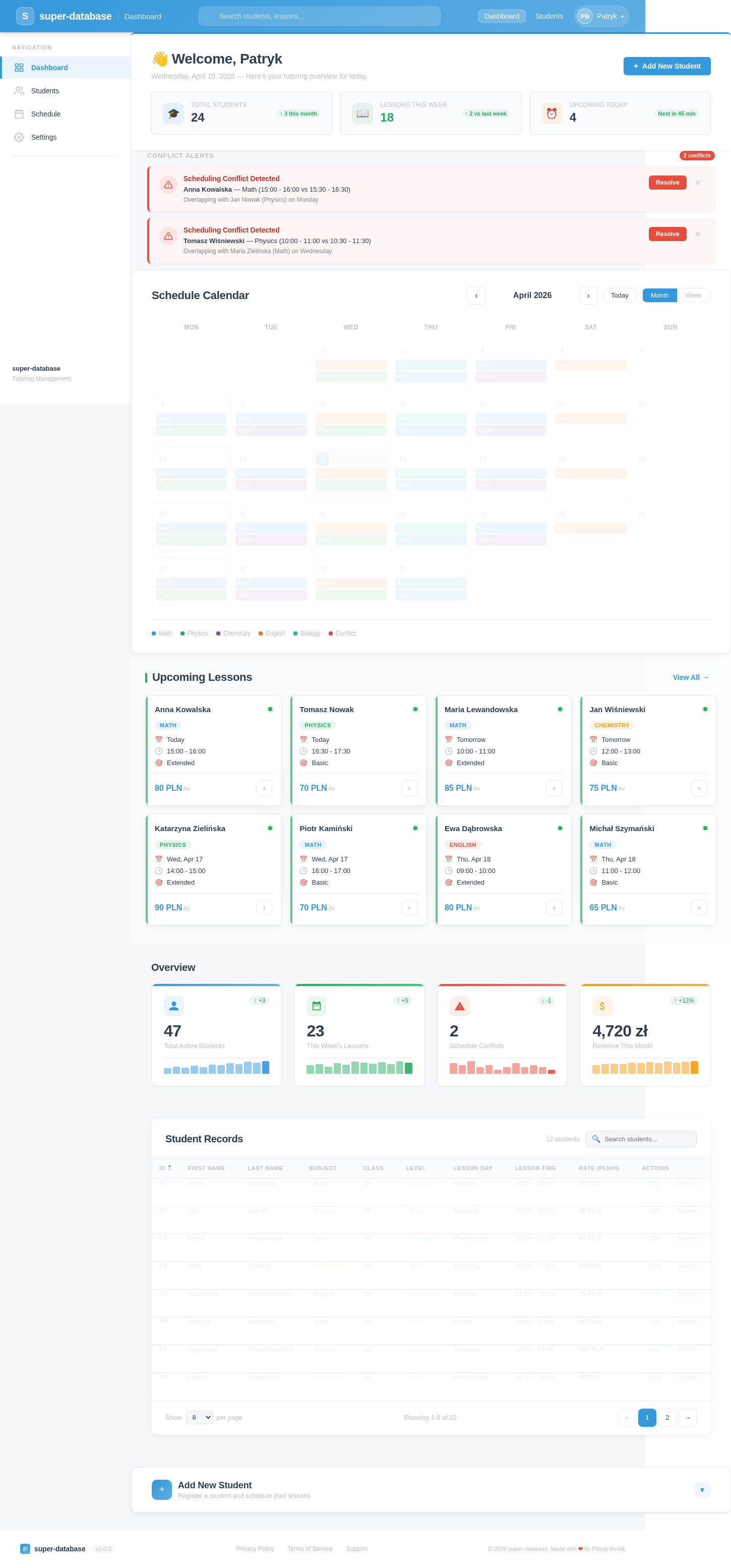The image size is (731, 1568).
Task: Click the book icon for Lessons This Week
Action: click(x=362, y=113)
